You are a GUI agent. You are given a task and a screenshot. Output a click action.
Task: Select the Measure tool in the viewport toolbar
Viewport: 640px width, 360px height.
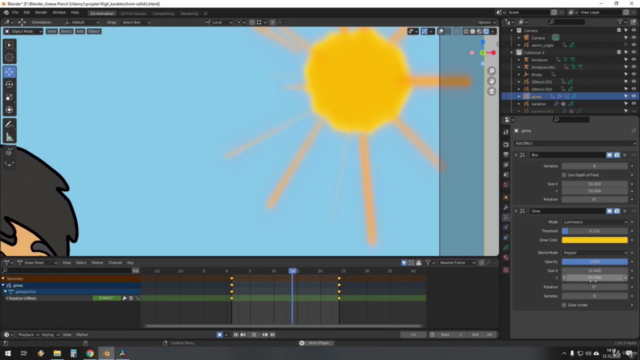(x=9, y=137)
